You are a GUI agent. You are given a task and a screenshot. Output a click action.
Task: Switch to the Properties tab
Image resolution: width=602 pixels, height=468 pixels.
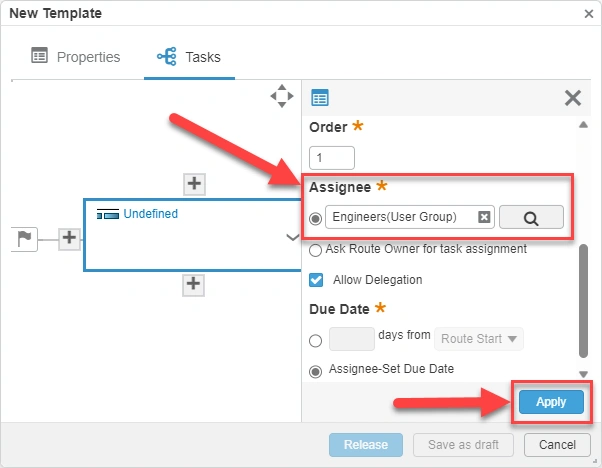tap(76, 57)
